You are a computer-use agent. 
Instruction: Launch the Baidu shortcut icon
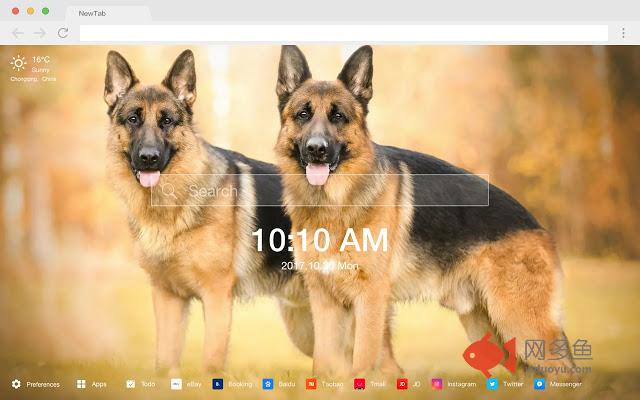tap(268, 384)
